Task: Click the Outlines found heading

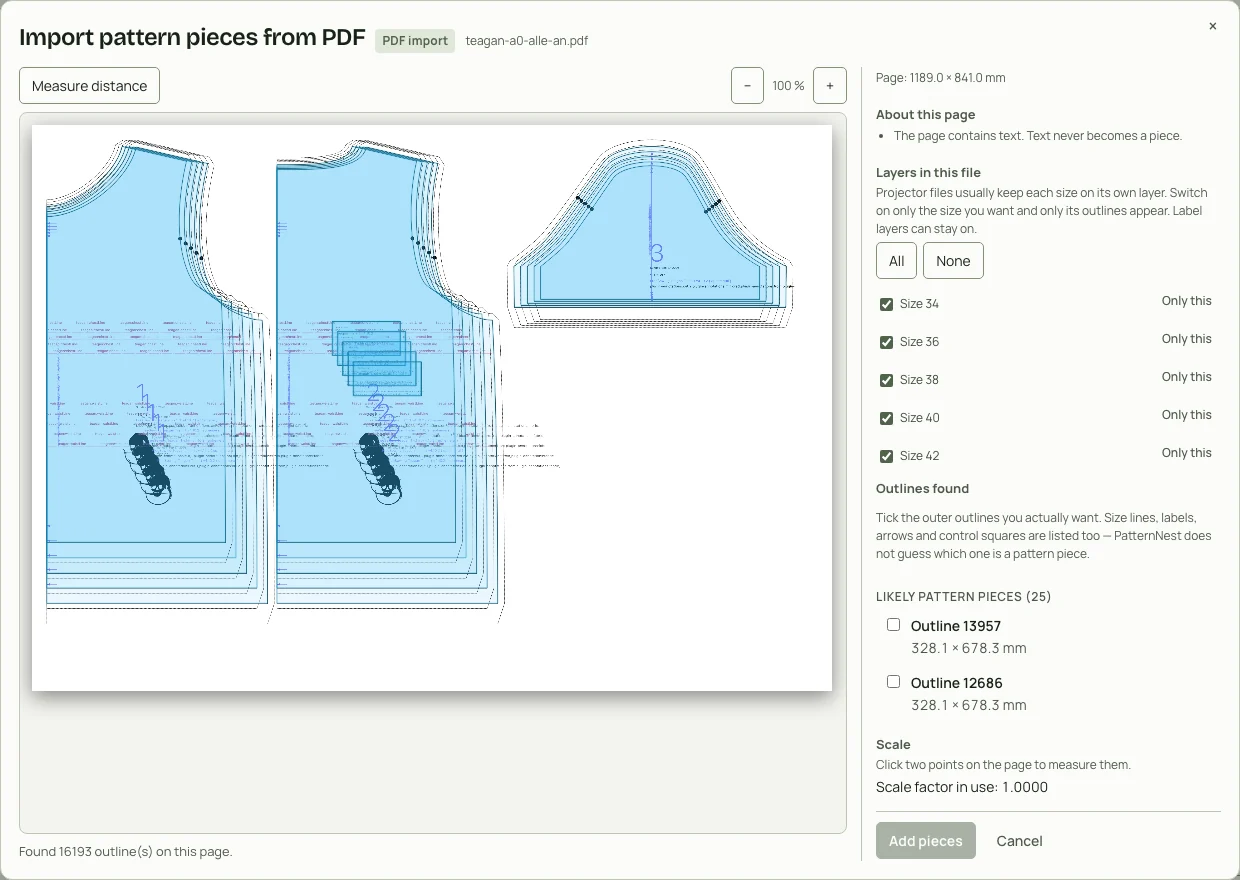Action: (x=922, y=489)
